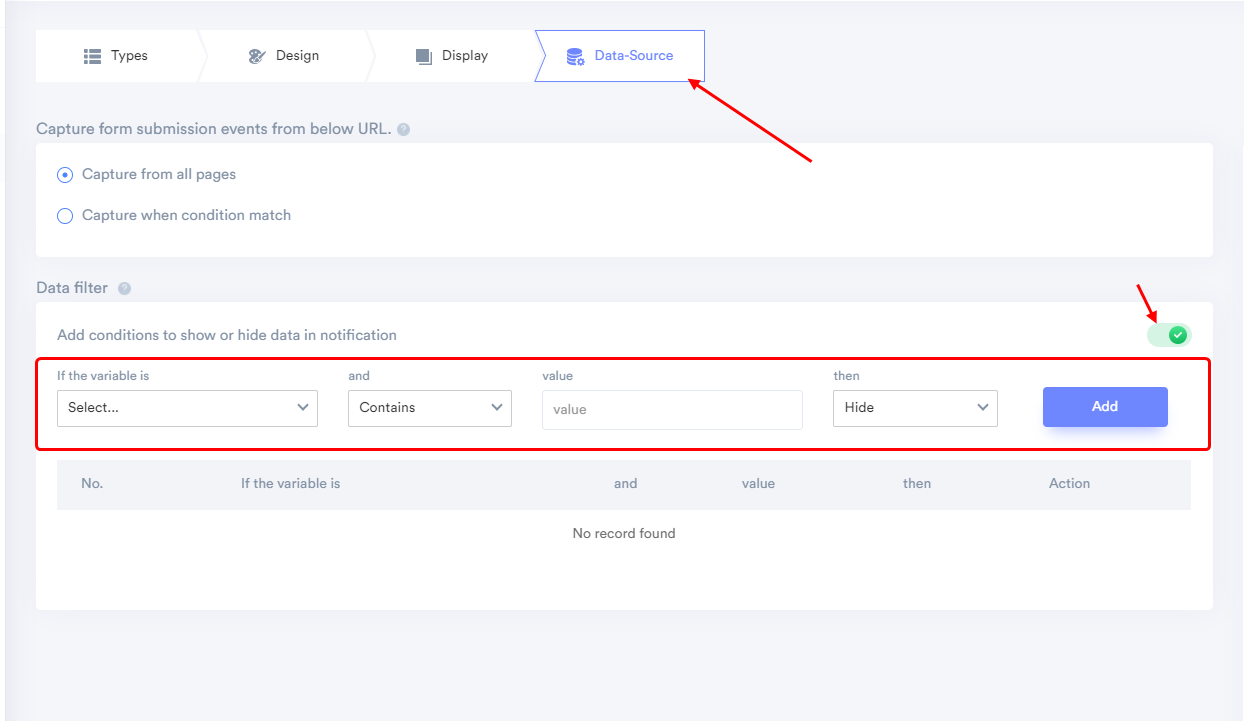Open the Display tab
Screen dimensions: 1244x721
[x=452, y=56]
